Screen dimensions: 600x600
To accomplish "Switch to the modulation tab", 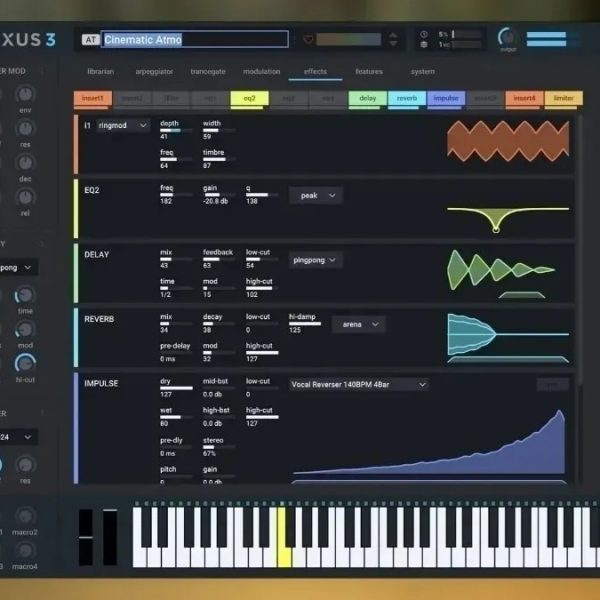I will [261, 72].
